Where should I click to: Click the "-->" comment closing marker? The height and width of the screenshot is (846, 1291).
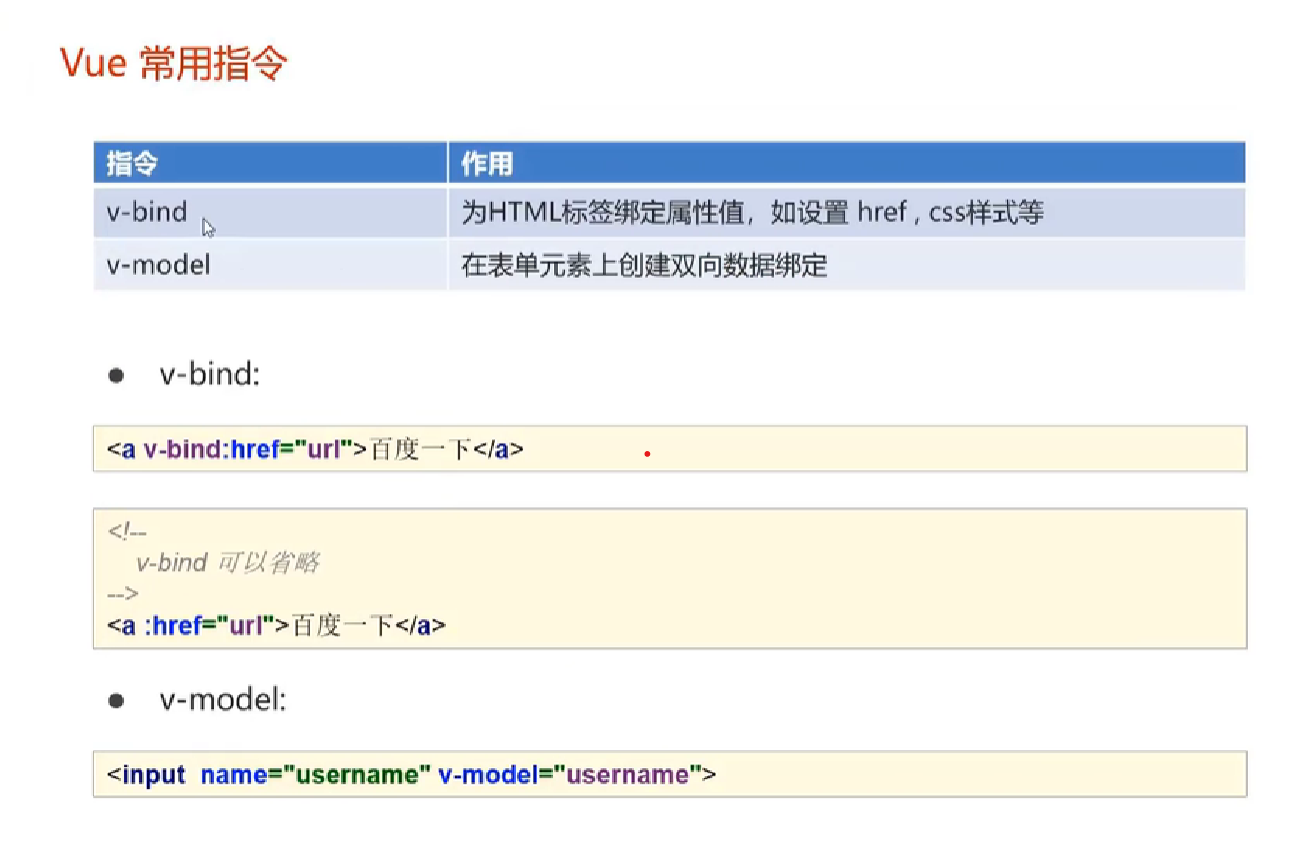(122, 594)
